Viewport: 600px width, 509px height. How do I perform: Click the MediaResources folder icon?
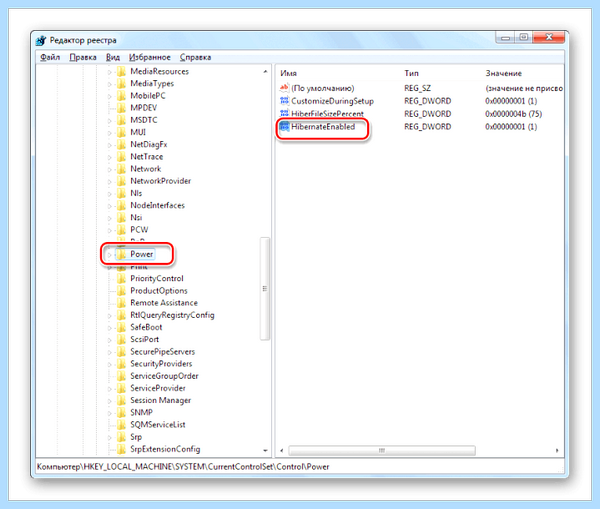[x=121, y=72]
